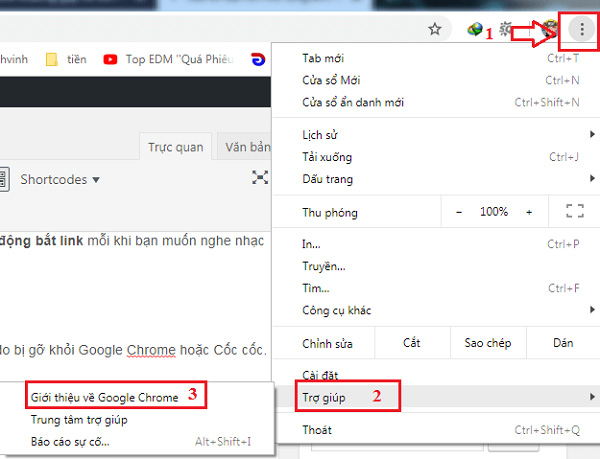The width and height of the screenshot is (600, 459).
Task: Click the fullscreen zoom icon in menu
Action: 575,211
